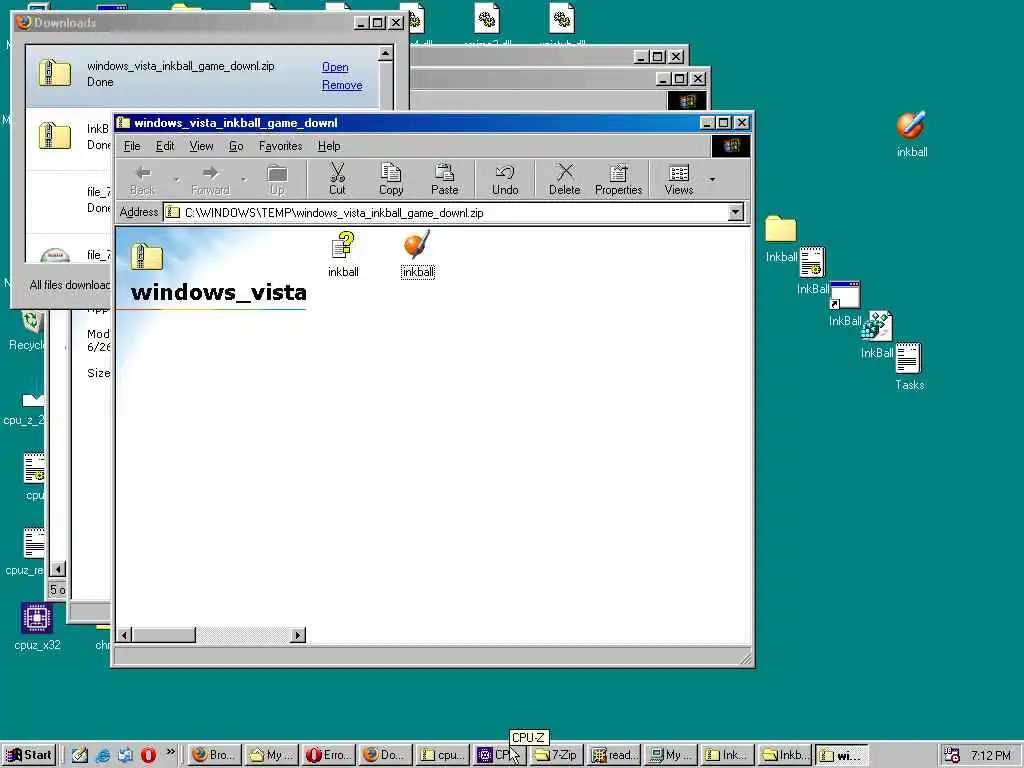Image resolution: width=1024 pixels, height=768 pixels.
Task: Switch to the Erro... Opera taskbar button
Action: 329,755
